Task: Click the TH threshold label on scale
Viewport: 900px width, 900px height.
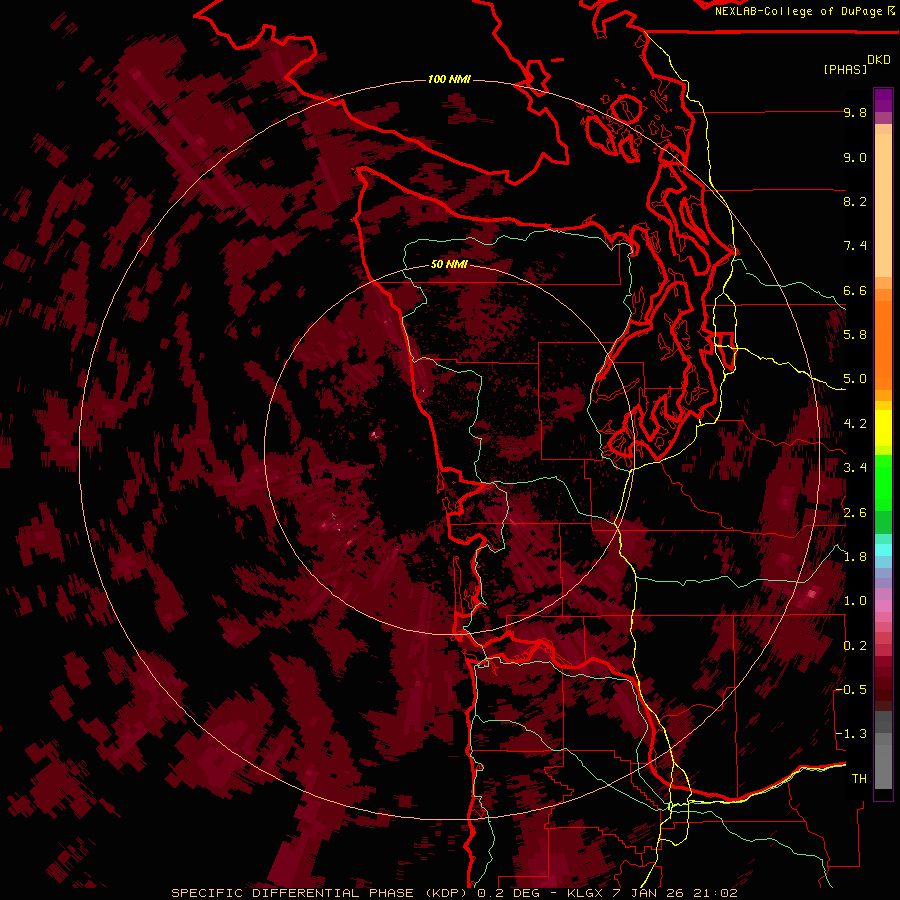Action: pos(859,779)
